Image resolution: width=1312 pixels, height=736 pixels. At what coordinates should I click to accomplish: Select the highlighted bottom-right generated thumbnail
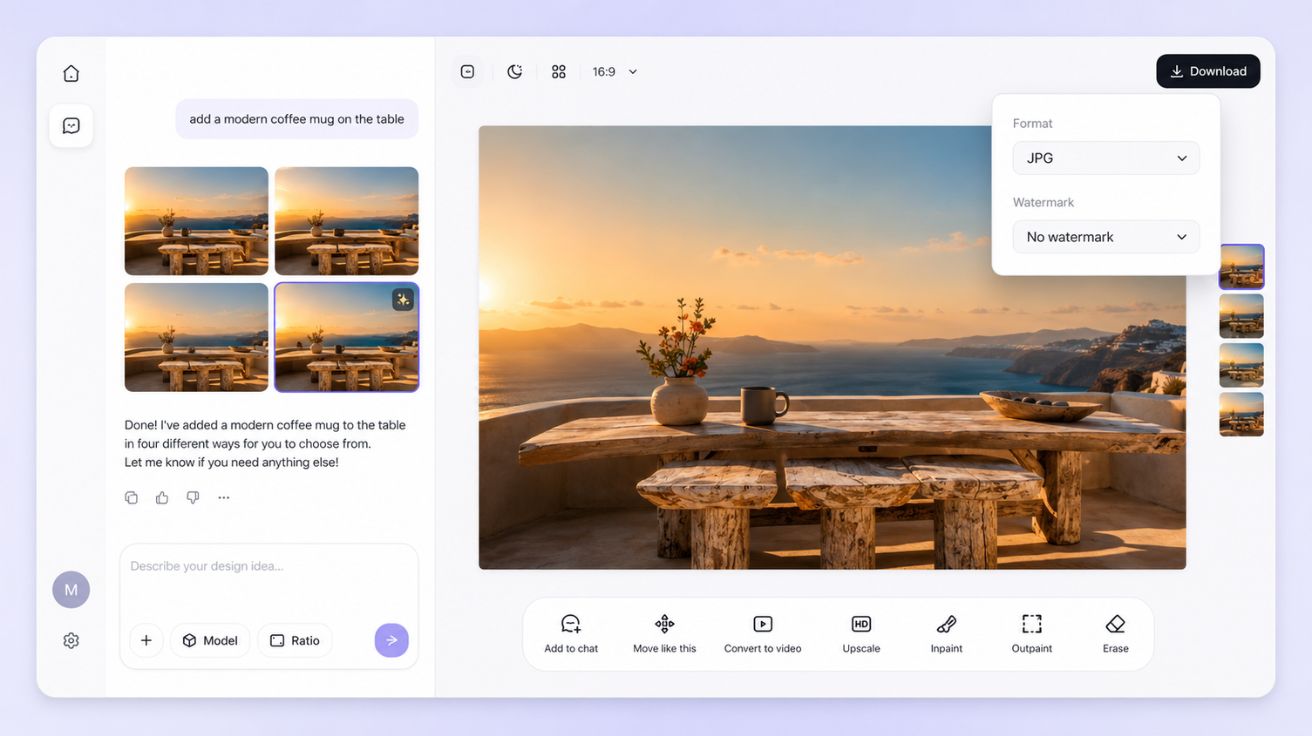347,337
